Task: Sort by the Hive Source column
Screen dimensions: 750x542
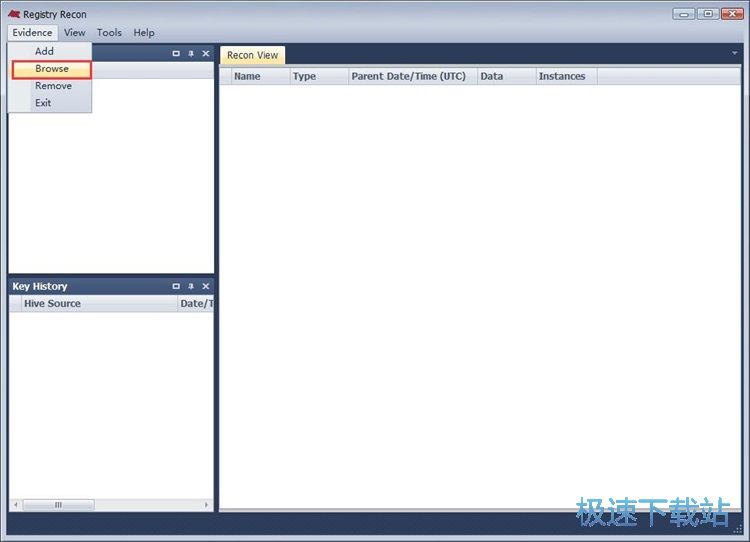Action: click(99, 304)
